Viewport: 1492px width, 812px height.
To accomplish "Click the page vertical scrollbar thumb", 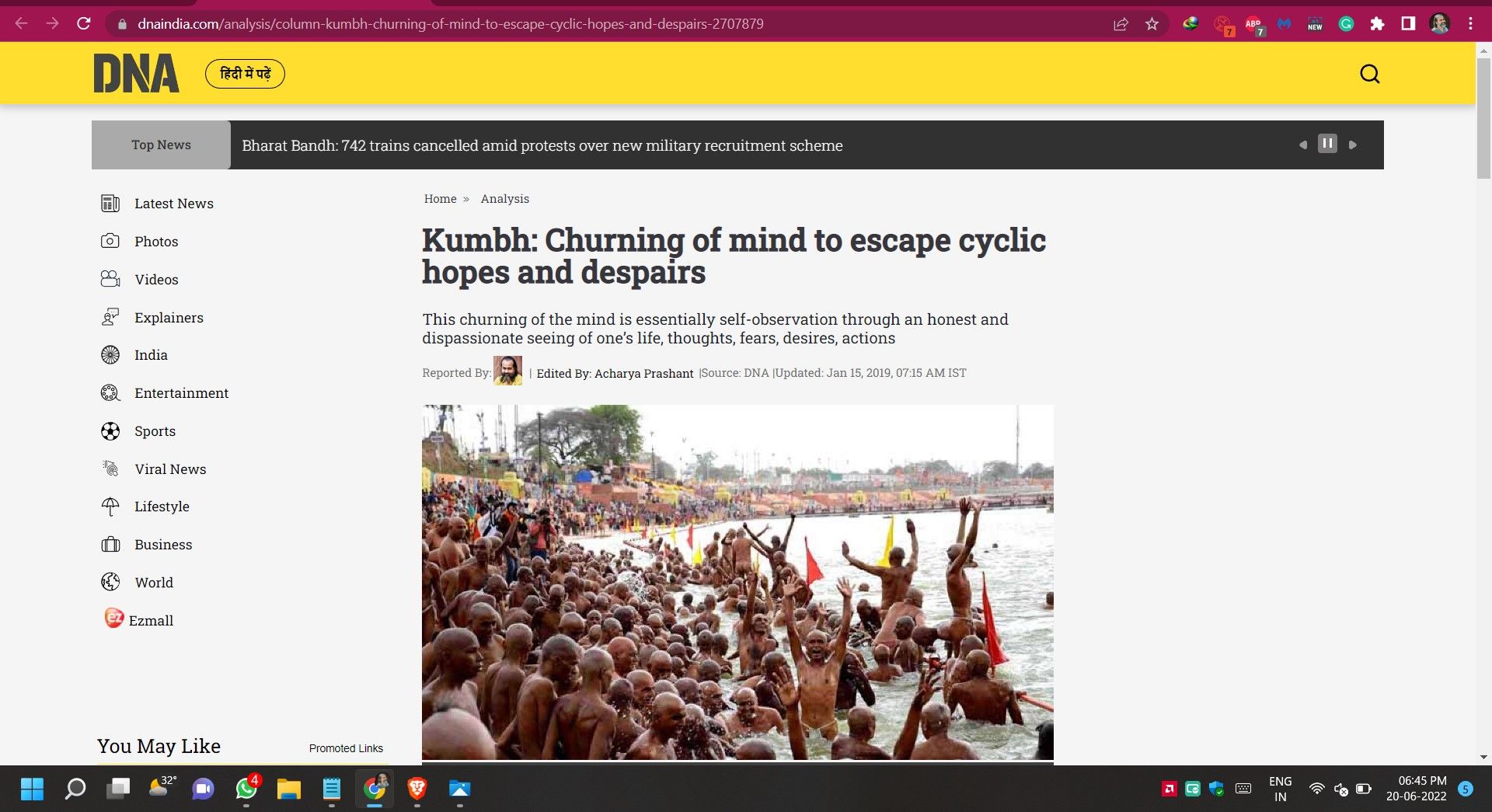I will click(1483, 117).
